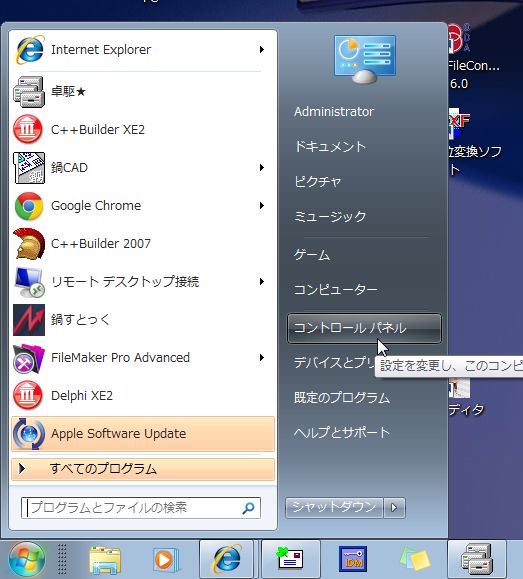Image resolution: width=523 pixels, height=579 pixels.
Task: Click the user account picture at top
Action: click(x=365, y=59)
